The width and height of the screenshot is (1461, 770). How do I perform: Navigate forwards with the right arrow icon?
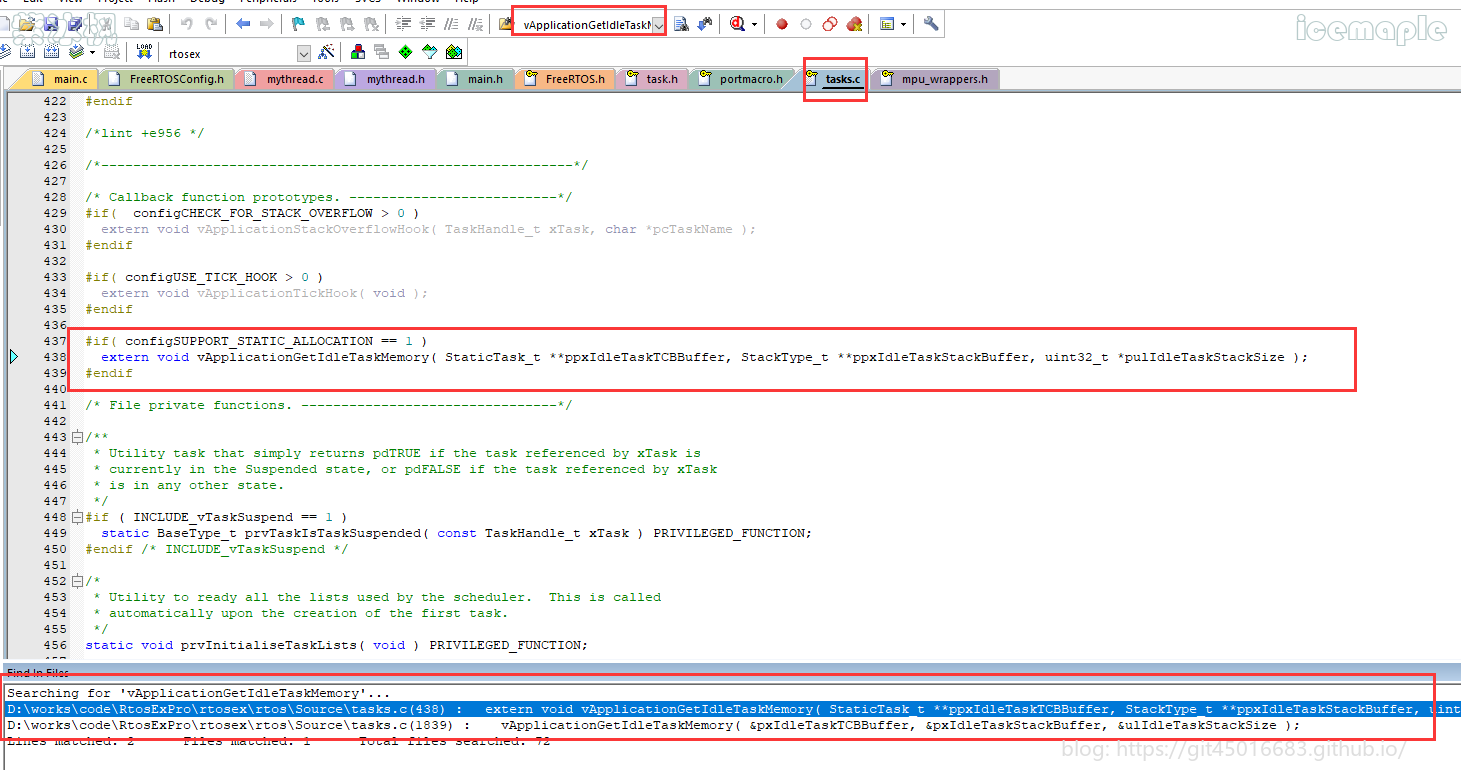pos(267,23)
